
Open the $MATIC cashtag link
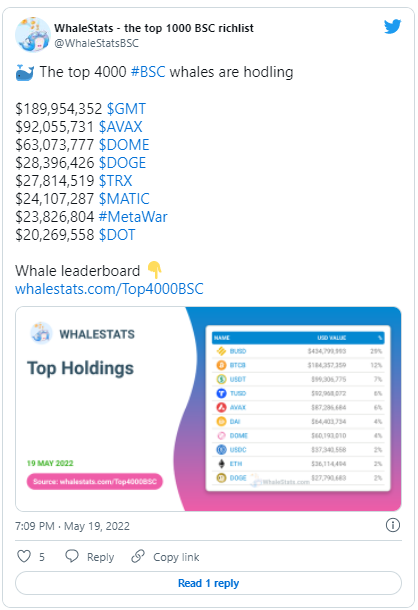124,199
